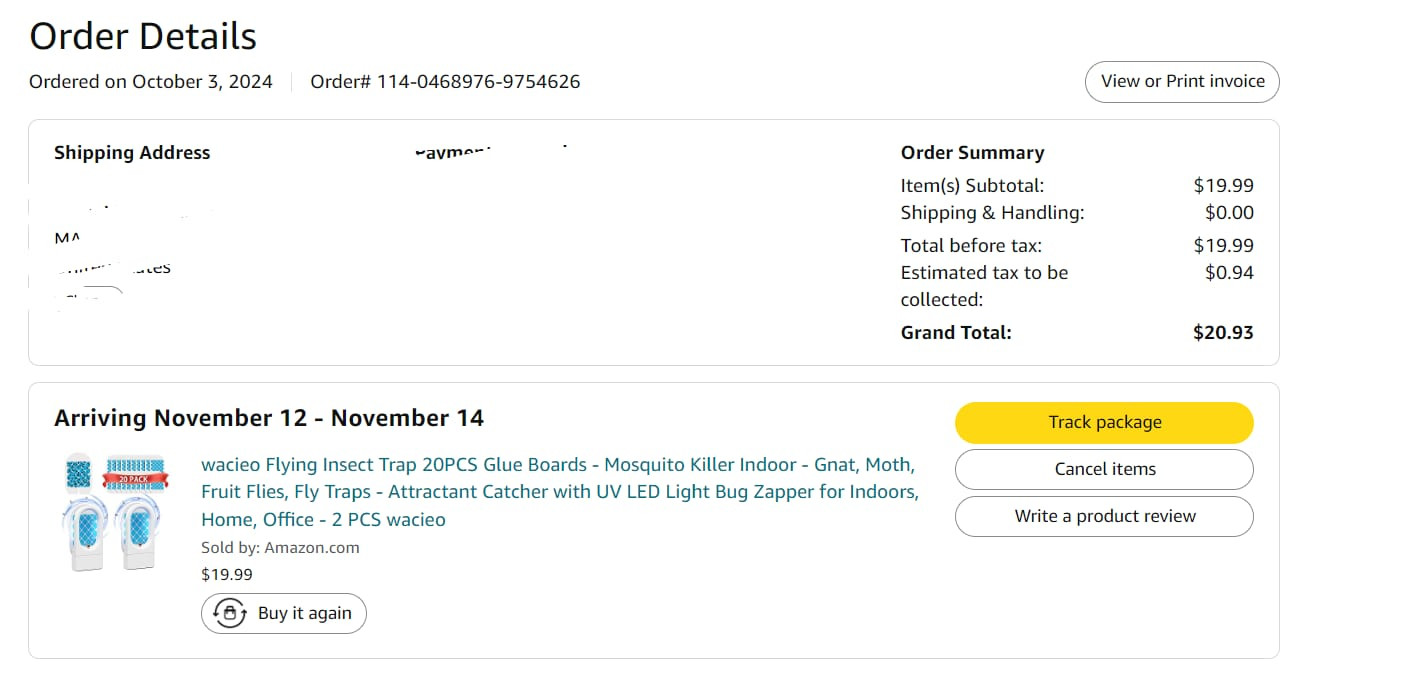Click the Arriving November 12 - November 14 heading
Screen dimensions: 1418x690
pyautogui.click(x=269, y=418)
